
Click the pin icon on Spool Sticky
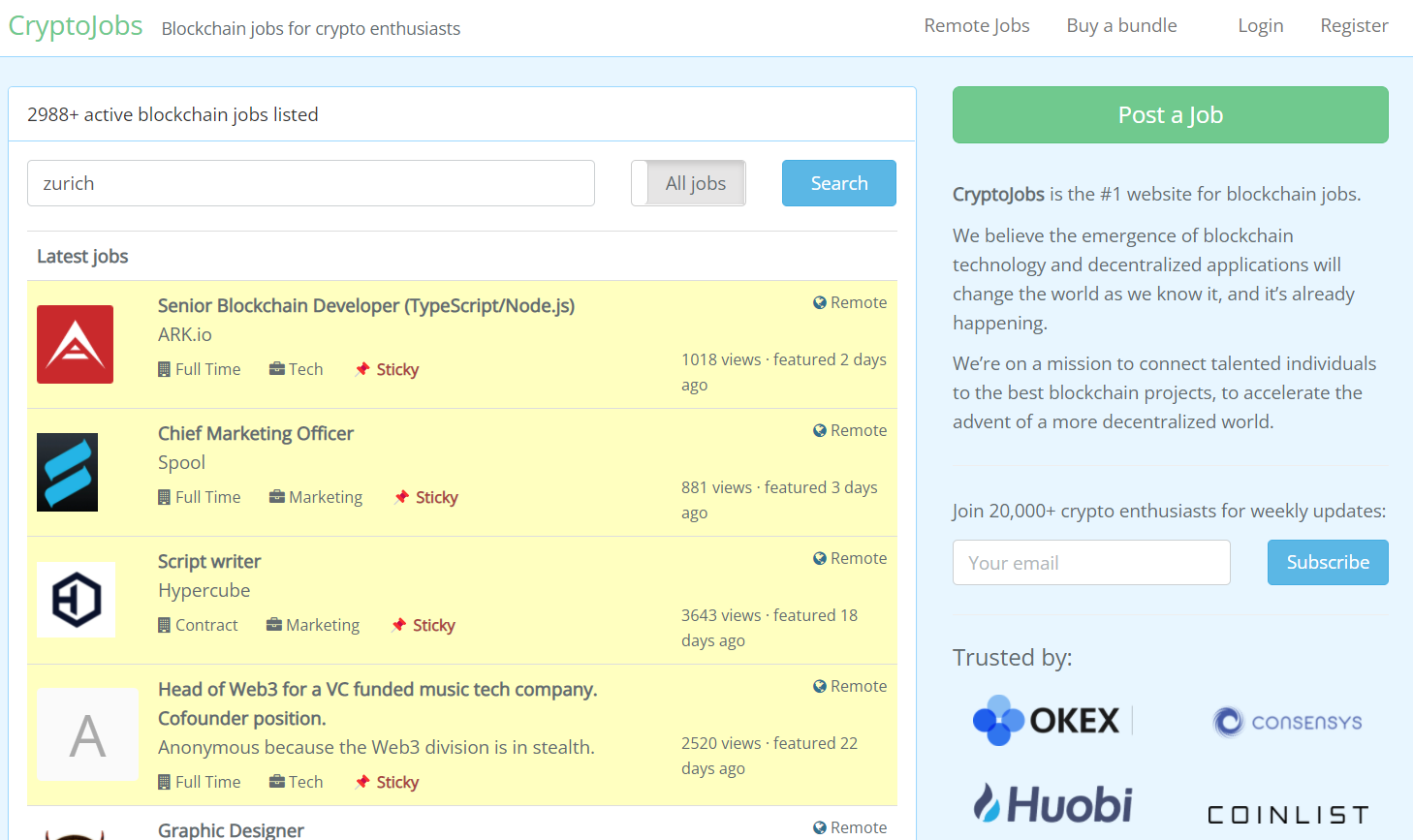(402, 497)
